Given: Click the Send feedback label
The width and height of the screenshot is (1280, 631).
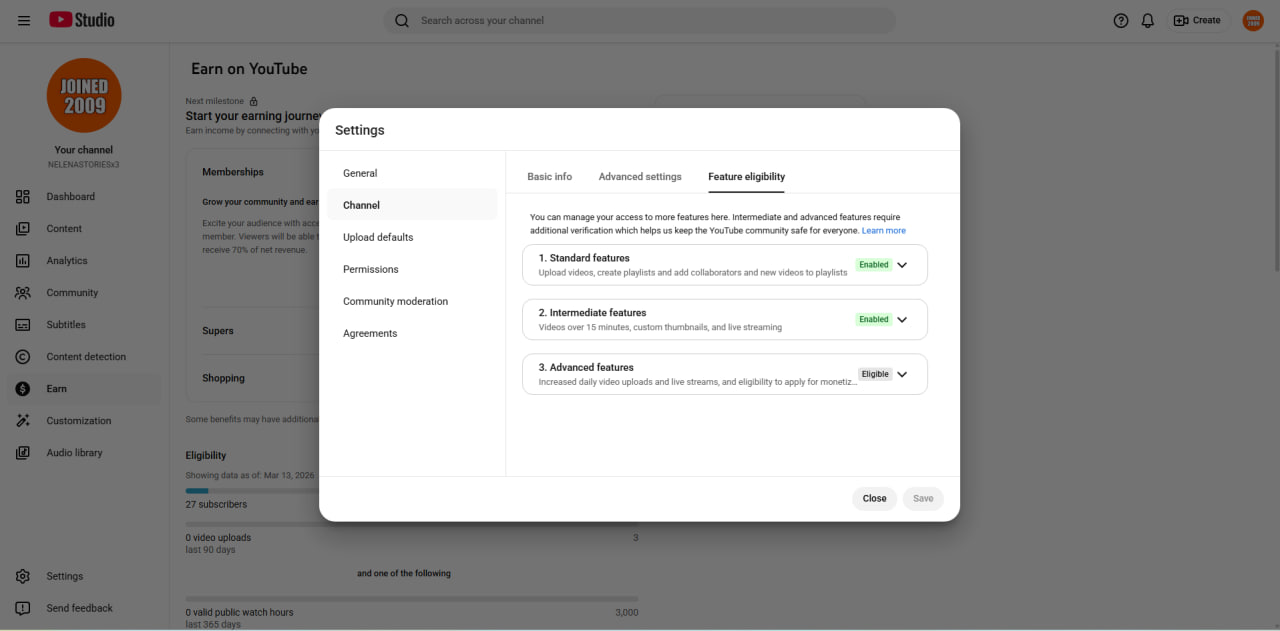Looking at the screenshot, I should (80, 609).
